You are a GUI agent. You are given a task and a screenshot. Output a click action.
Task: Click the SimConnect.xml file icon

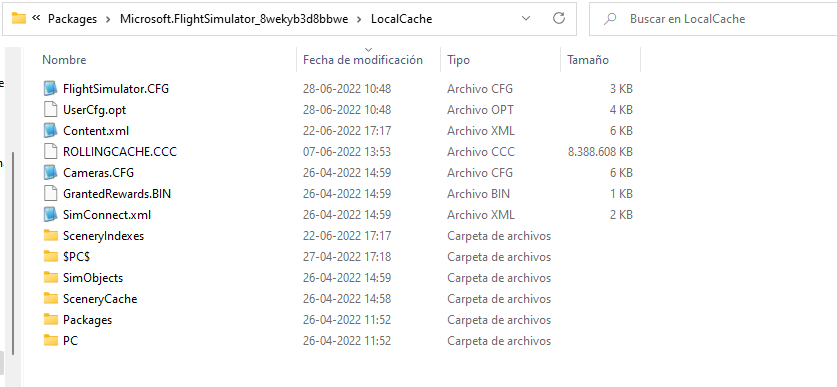pos(50,215)
